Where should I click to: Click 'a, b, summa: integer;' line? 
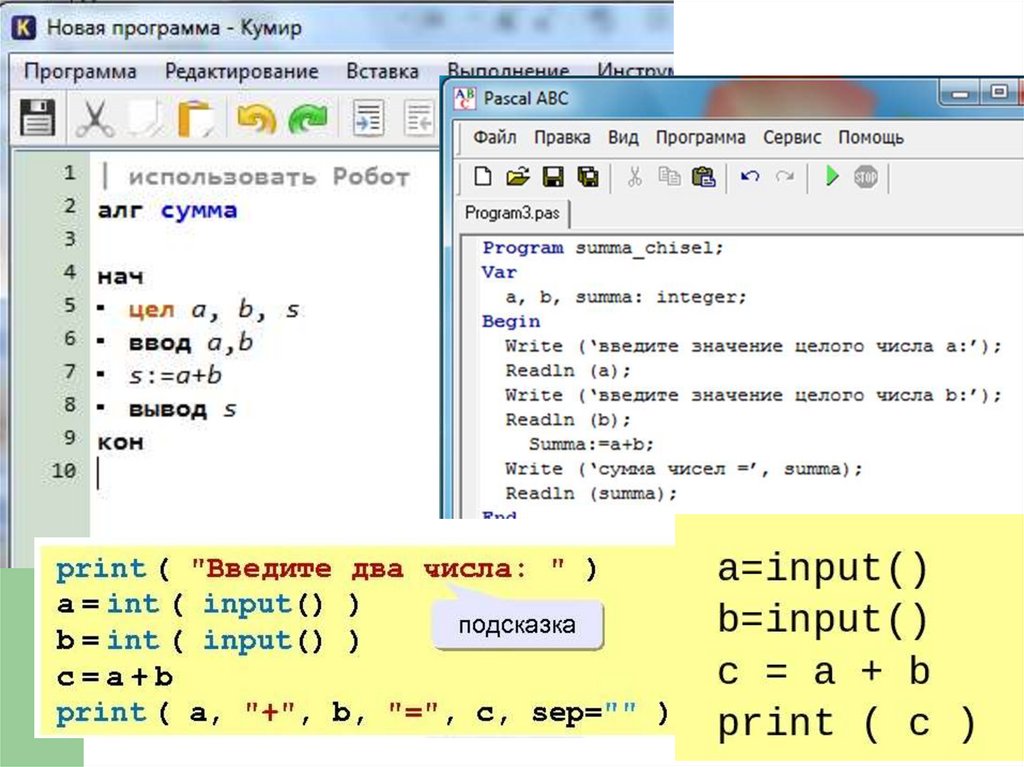tap(626, 297)
